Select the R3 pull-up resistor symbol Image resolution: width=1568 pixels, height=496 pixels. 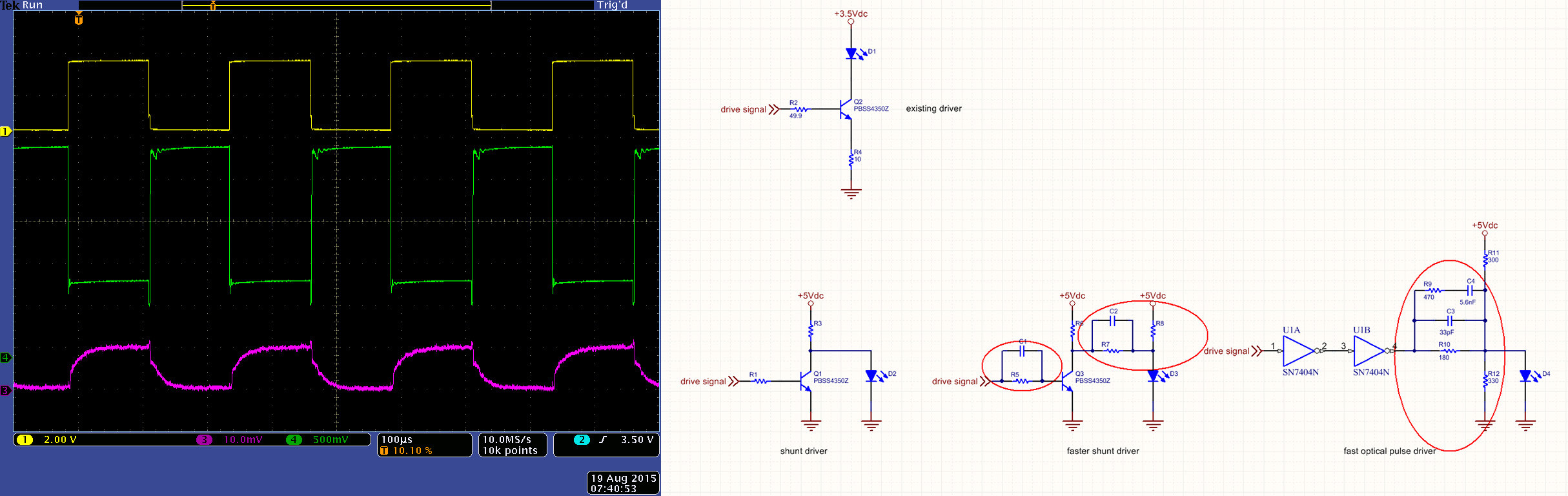coord(811,331)
